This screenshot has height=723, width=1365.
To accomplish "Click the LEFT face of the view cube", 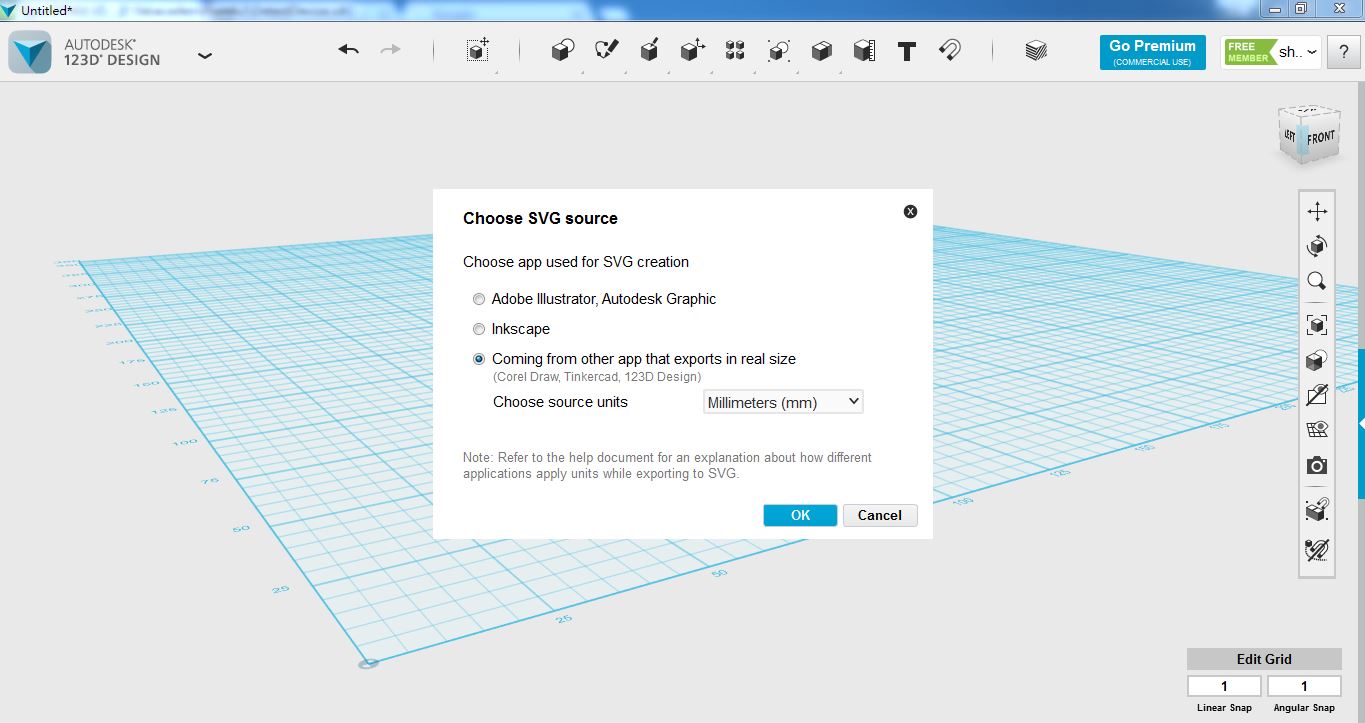I will point(1291,136).
